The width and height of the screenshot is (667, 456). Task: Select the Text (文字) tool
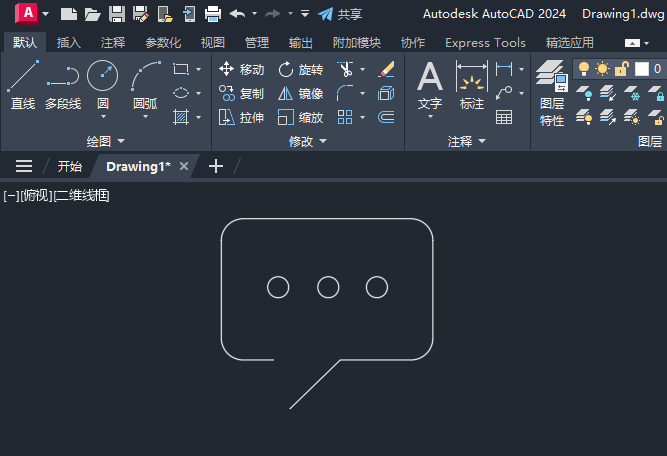coord(430,86)
